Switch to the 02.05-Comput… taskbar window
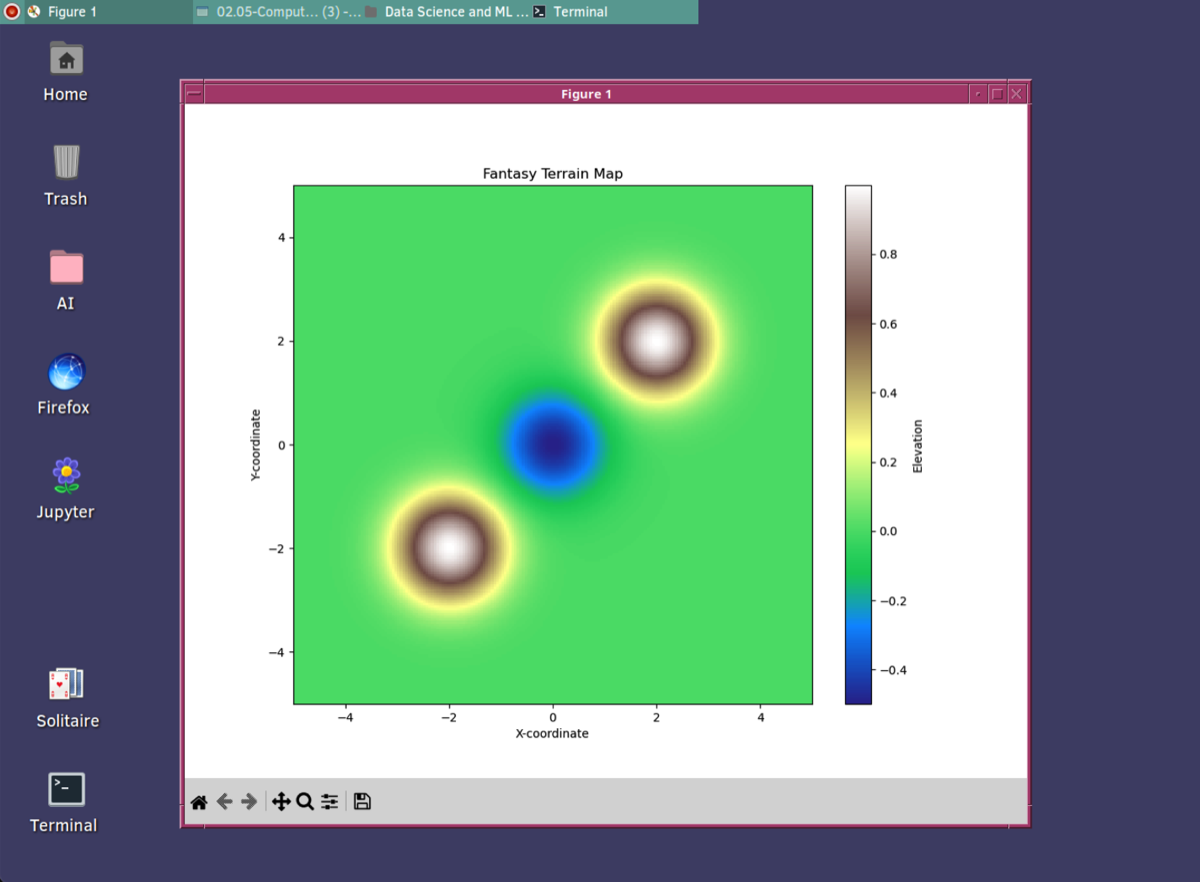The image size is (1200, 882). (x=278, y=12)
